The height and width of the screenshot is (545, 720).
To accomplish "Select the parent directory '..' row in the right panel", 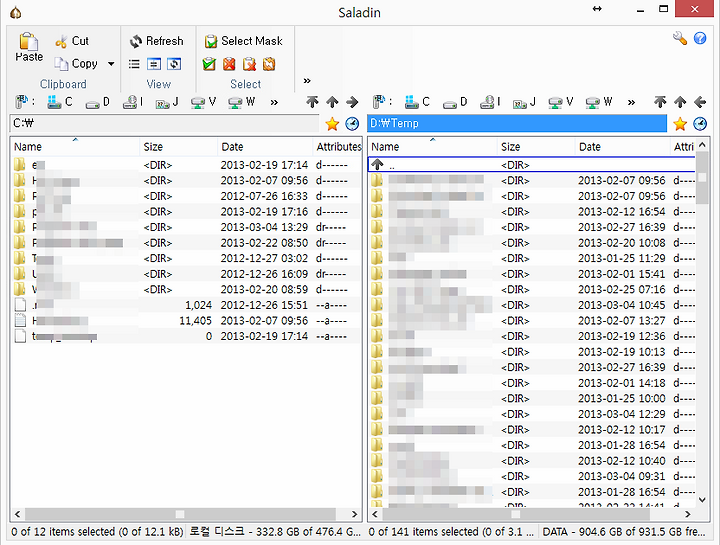I will (x=532, y=165).
